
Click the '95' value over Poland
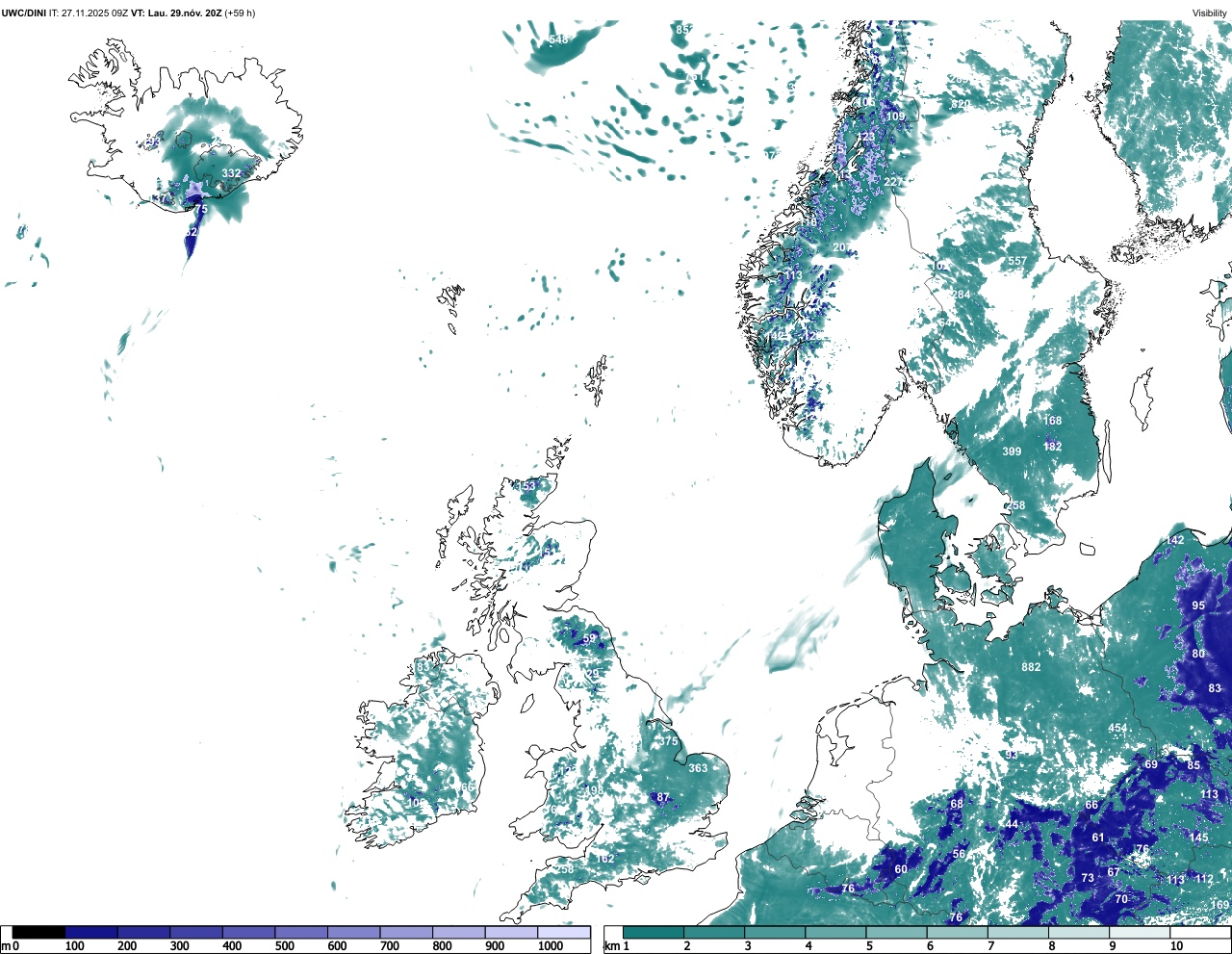[x=1198, y=606]
